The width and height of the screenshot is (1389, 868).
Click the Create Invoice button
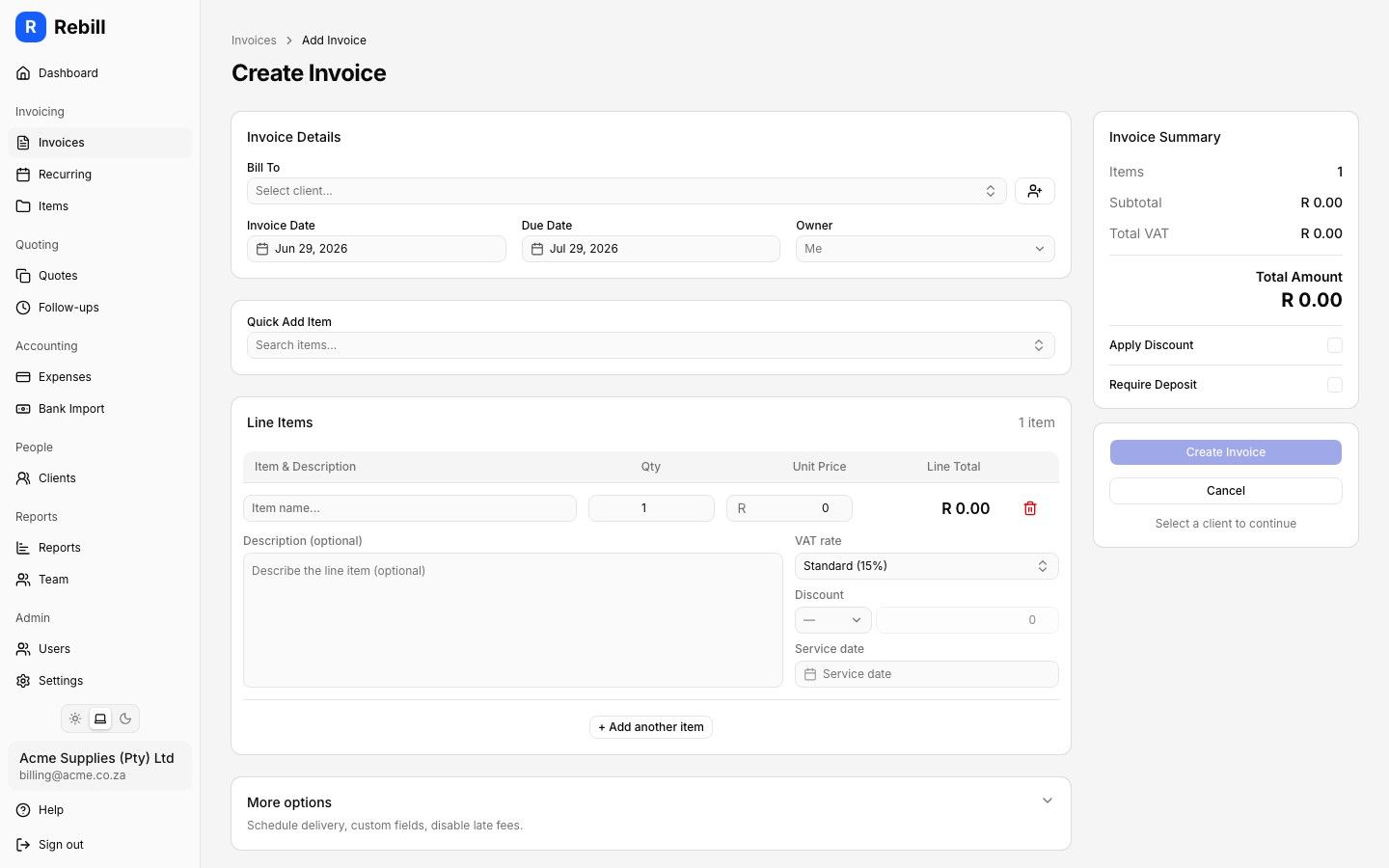pyautogui.click(x=1226, y=452)
